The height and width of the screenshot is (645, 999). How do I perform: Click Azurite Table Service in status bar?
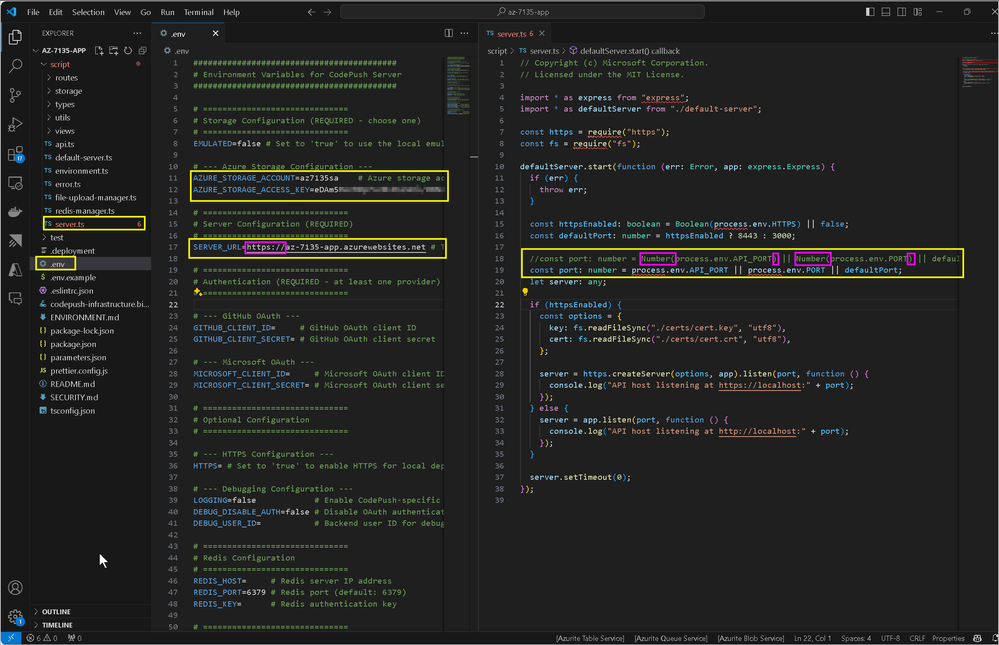[590, 638]
